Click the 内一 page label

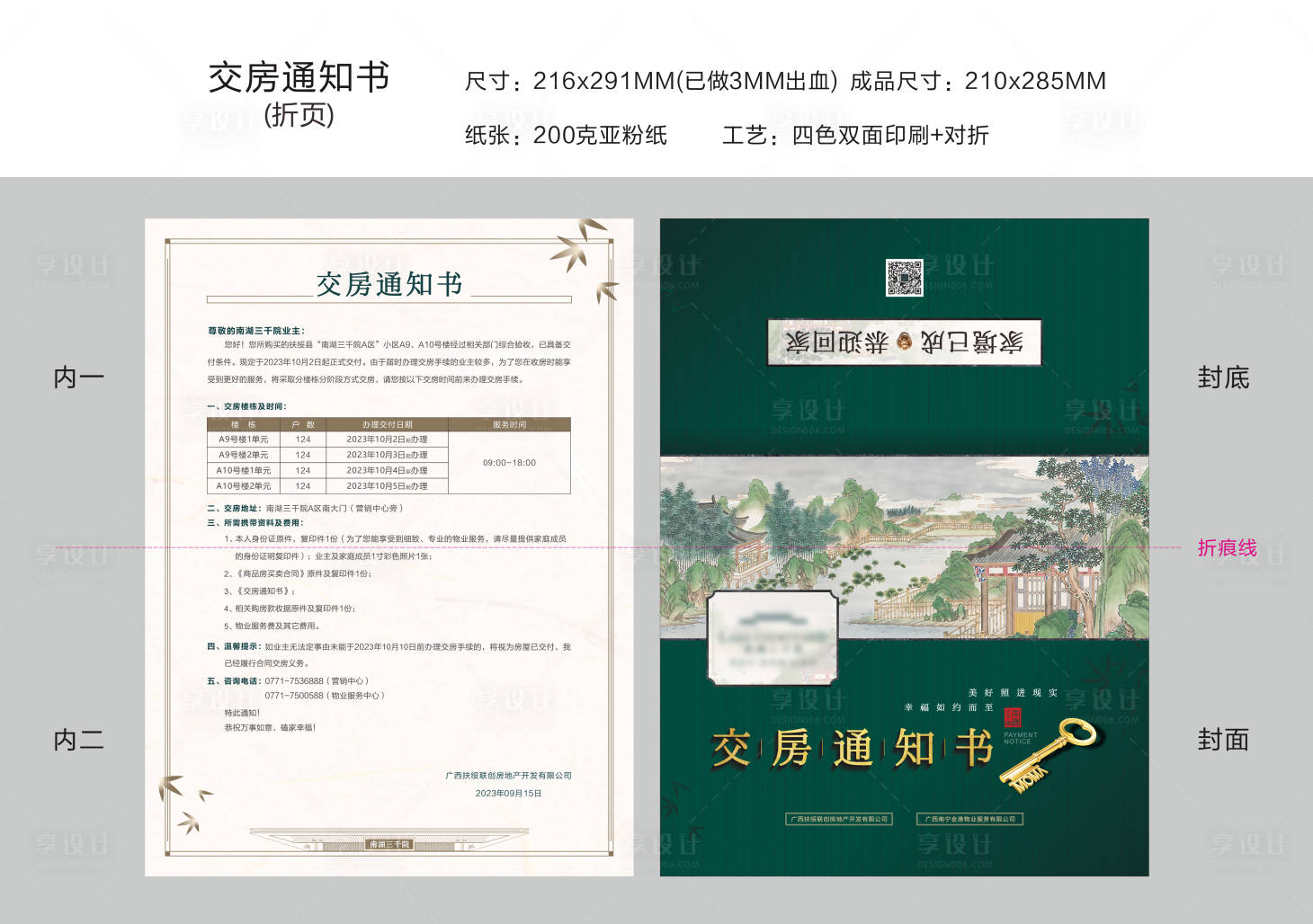(x=79, y=378)
